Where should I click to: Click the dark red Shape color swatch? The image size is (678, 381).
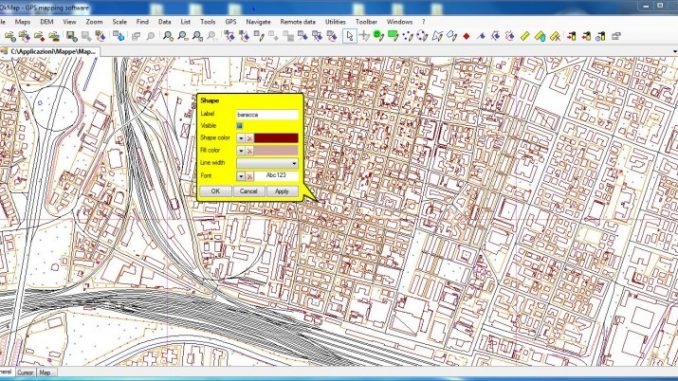276,138
